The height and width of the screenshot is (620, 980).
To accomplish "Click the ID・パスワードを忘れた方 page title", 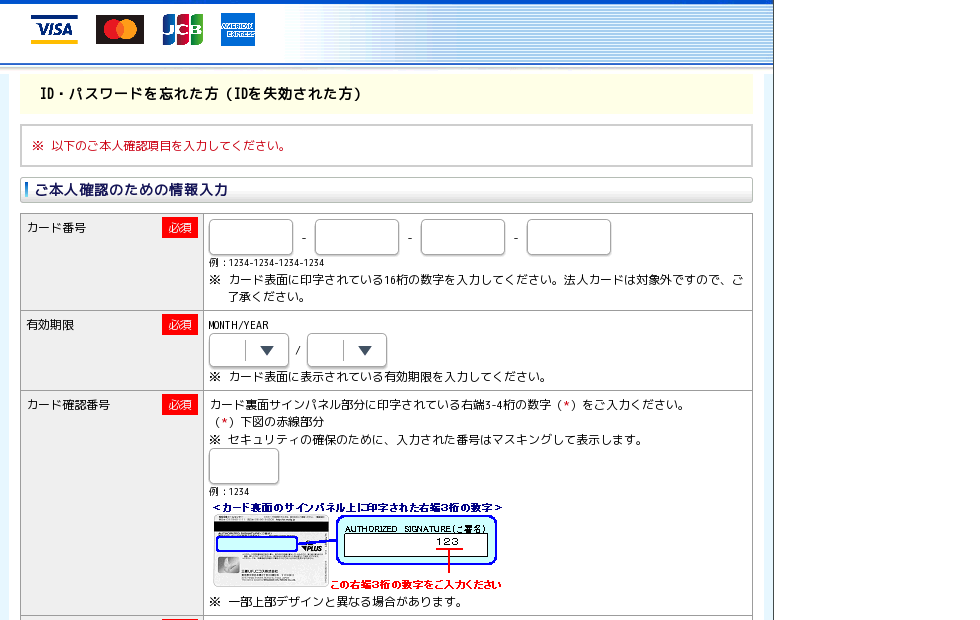I will 200,94.
